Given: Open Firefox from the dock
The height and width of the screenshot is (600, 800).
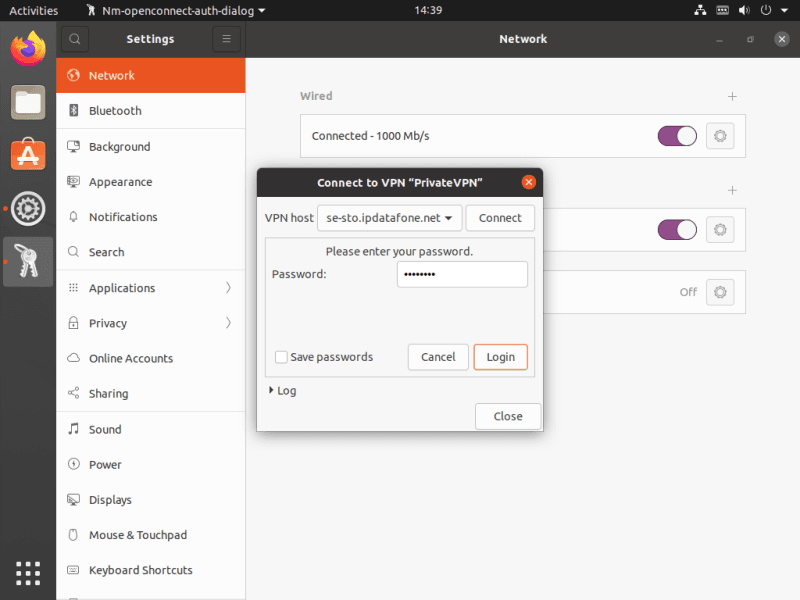Looking at the screenshot, I should tap(28, 48).
